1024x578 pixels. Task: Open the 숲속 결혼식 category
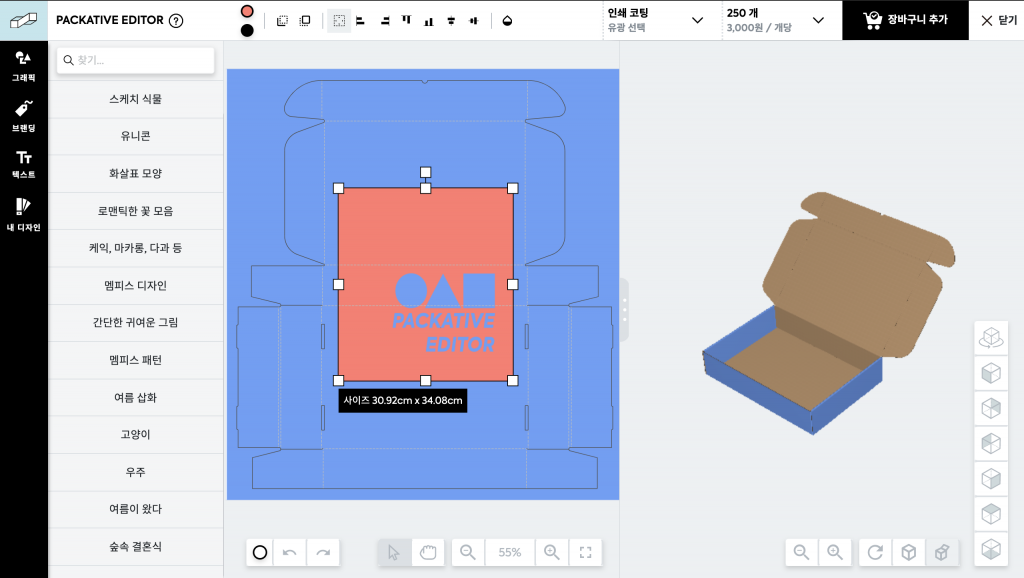coord(136,547)
